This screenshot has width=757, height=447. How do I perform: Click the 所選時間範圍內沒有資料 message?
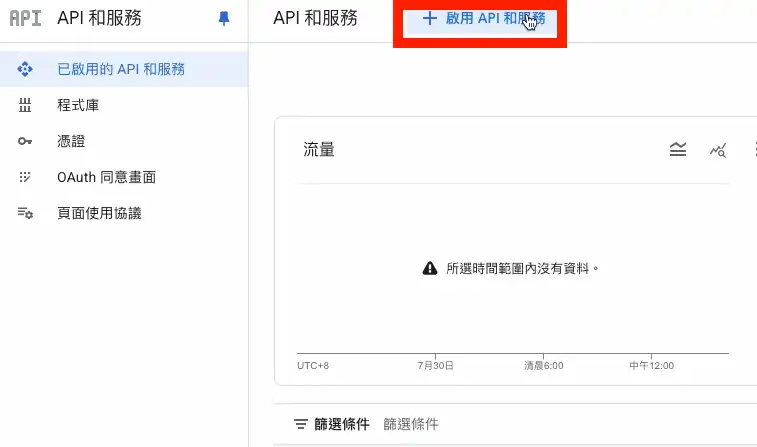pyautogui.click(x=522, y=268)
